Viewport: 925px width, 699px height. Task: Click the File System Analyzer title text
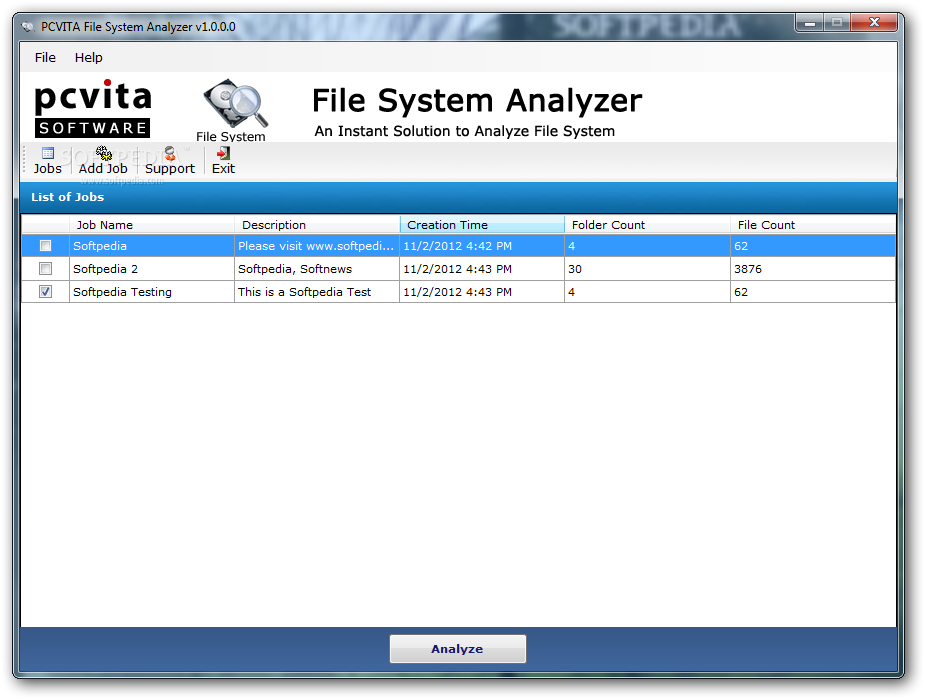(x=477, y=100)
